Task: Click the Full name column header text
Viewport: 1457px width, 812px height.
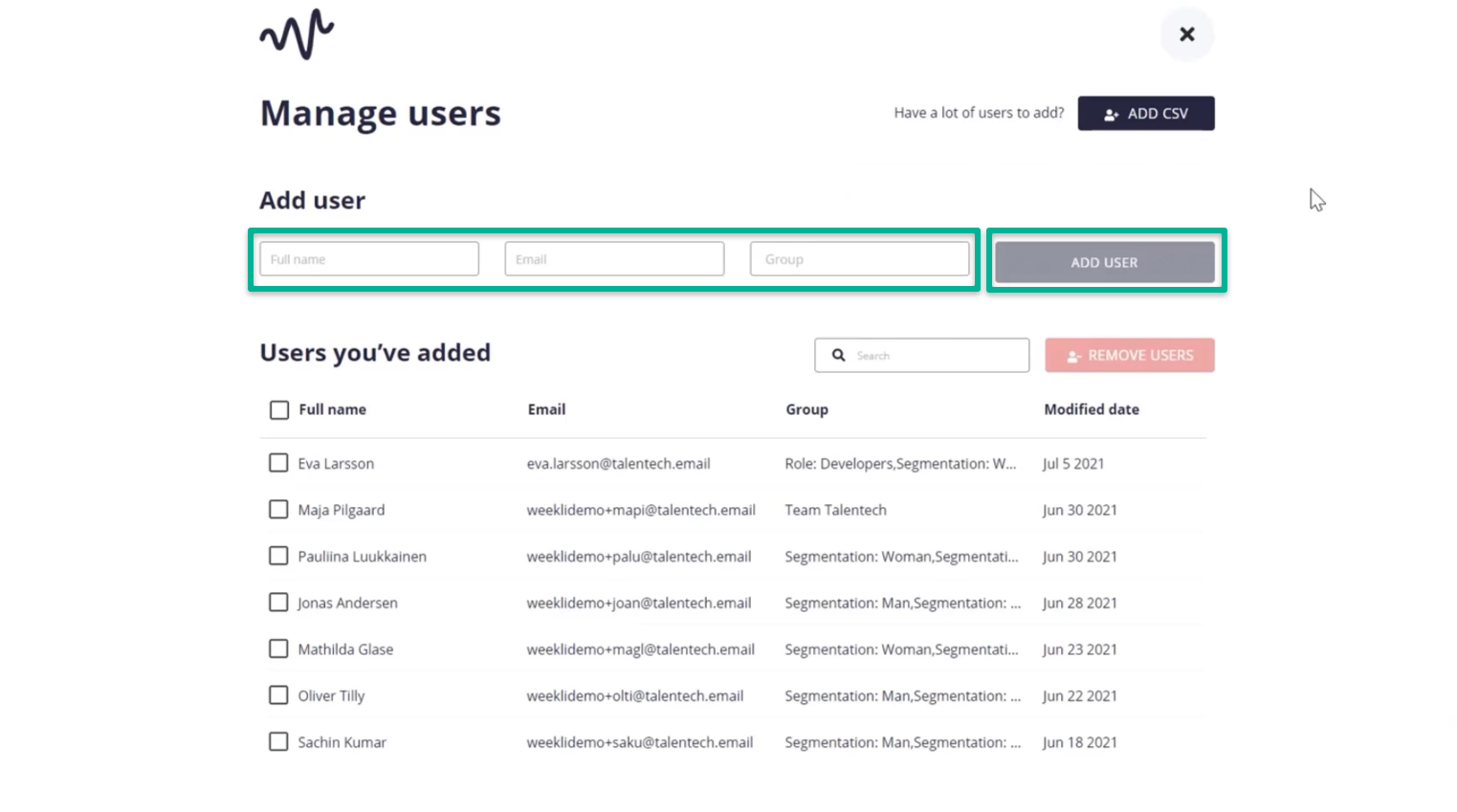Action: click(332, 409)
